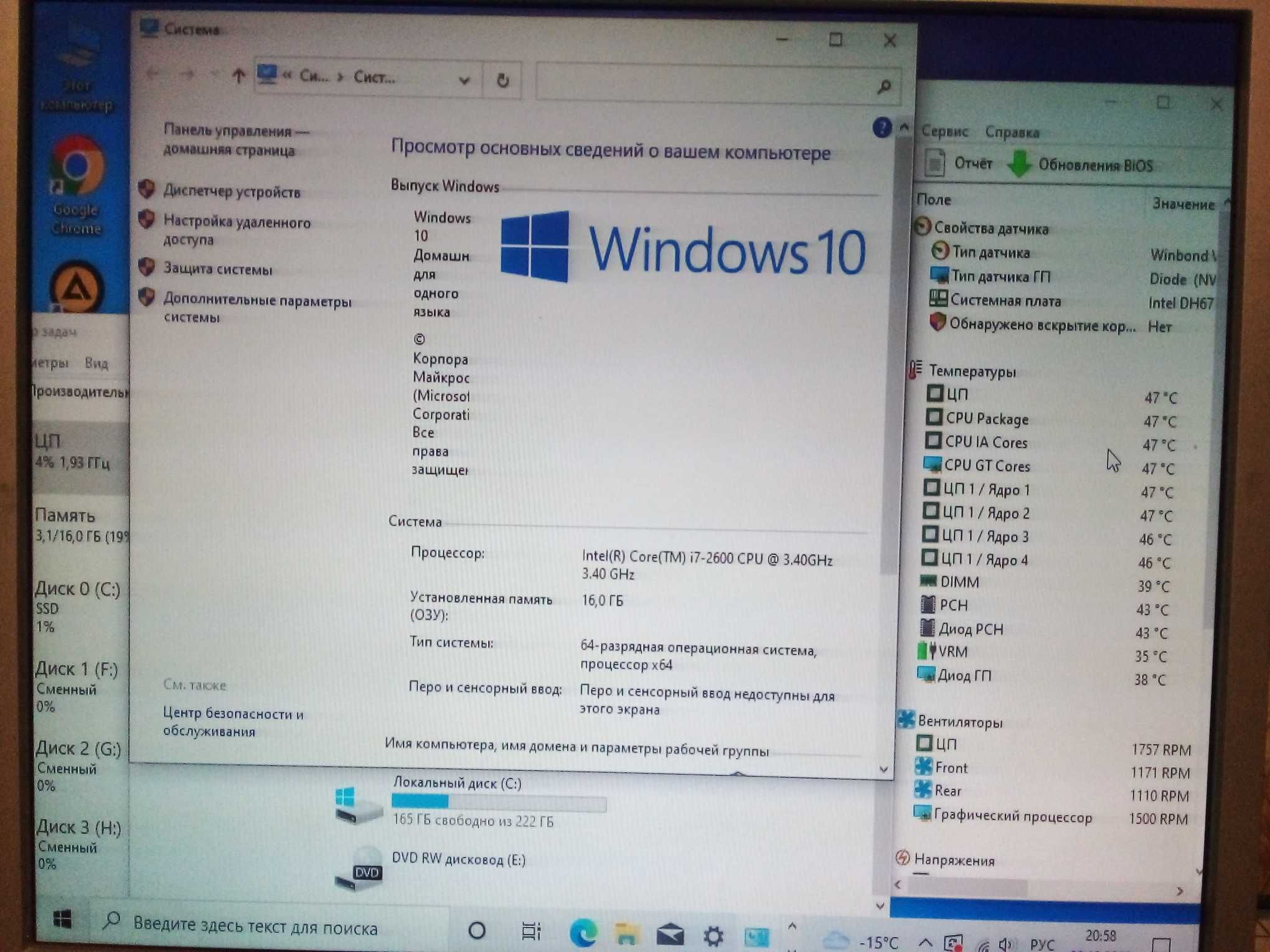The image size is (1270, 952).
Task: Select the Графический процессор fan row
Action: tap(1051, 816)
